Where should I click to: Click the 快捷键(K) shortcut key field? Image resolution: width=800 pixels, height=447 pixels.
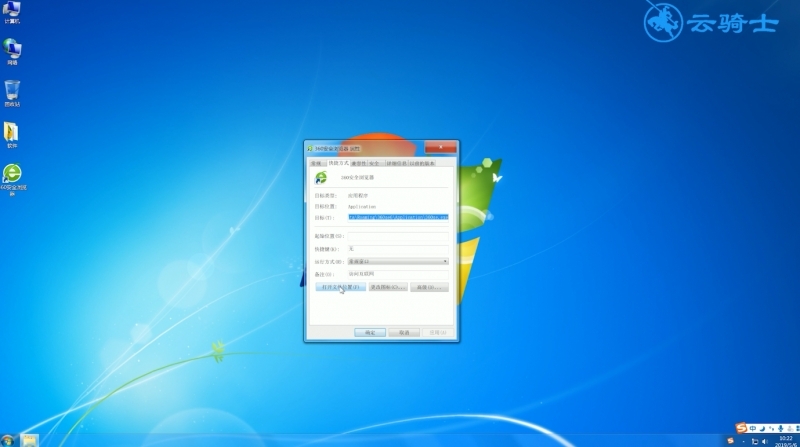(x=398, y=249)
